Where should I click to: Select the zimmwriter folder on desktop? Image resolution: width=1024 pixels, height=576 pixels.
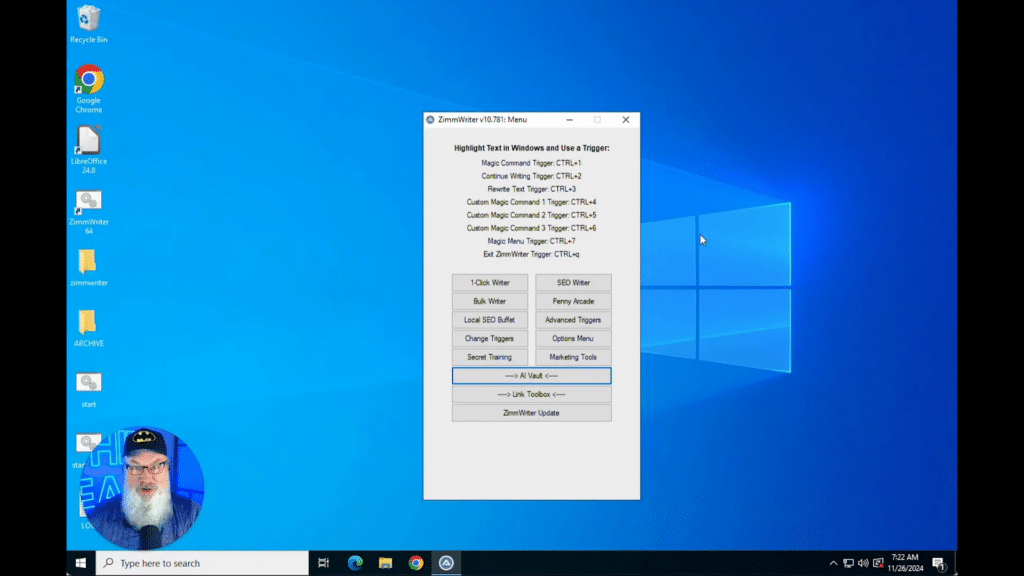click(89, 267)
